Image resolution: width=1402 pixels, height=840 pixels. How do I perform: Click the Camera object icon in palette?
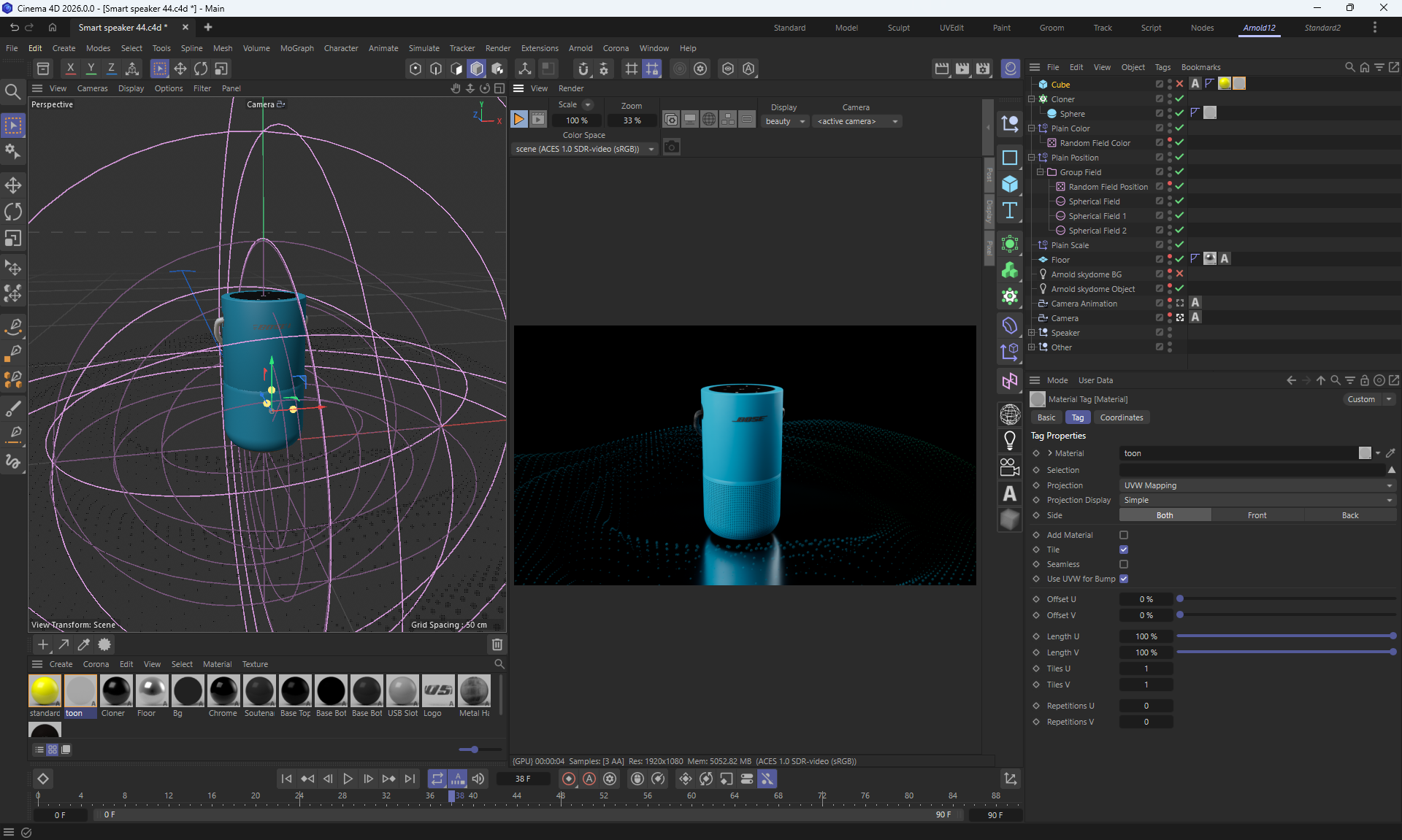(1010, 466)
